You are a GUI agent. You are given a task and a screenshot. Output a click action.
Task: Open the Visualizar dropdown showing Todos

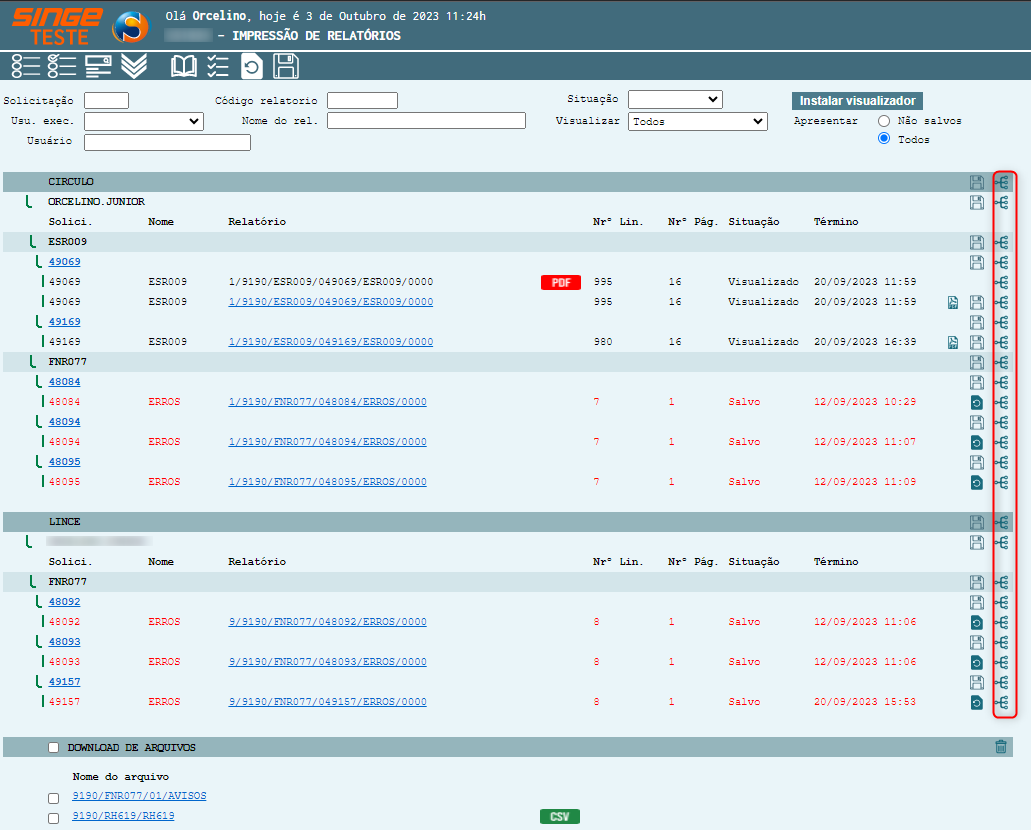click(x=698, y=122)
